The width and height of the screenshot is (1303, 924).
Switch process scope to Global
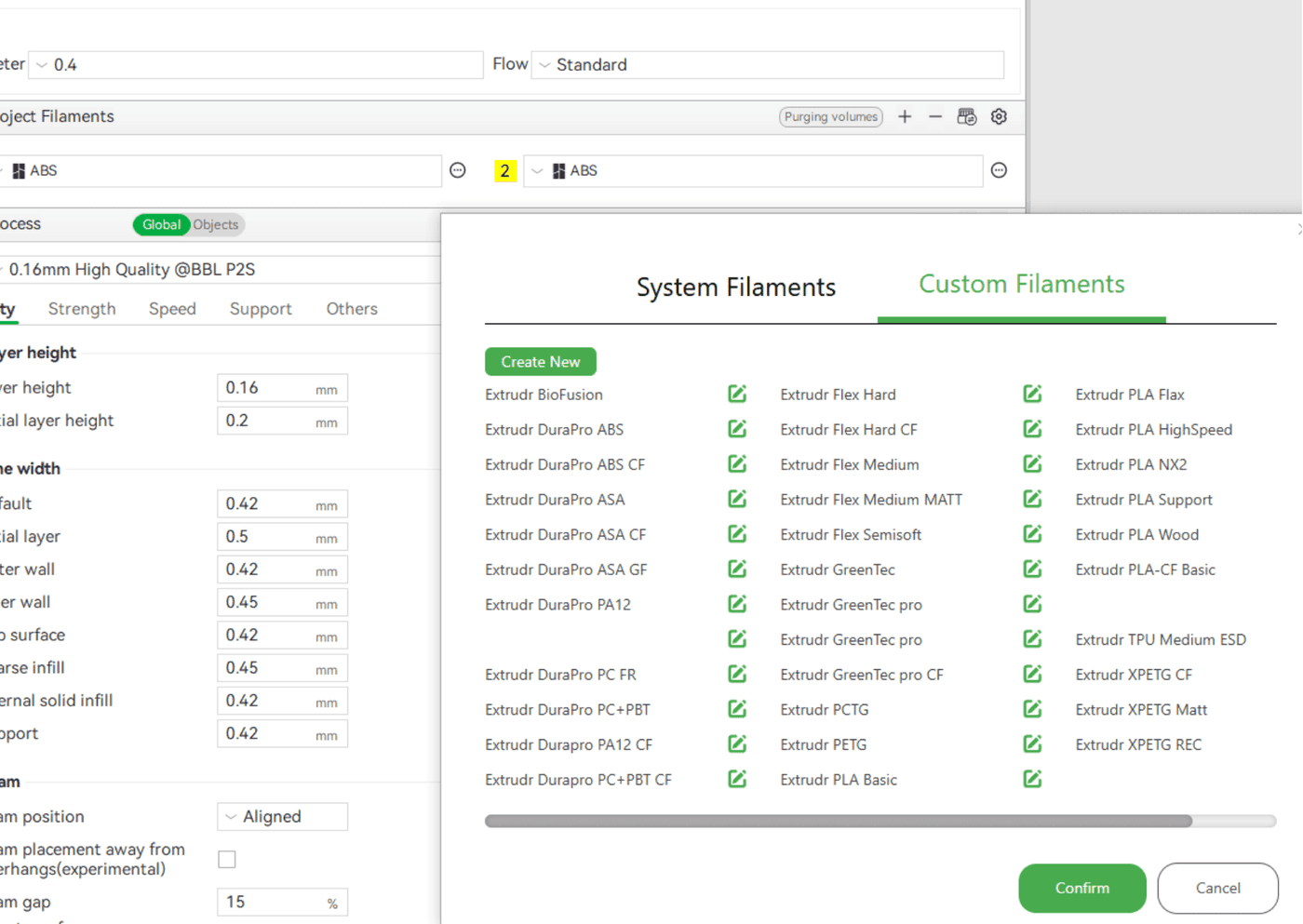(x=162, y=224)
